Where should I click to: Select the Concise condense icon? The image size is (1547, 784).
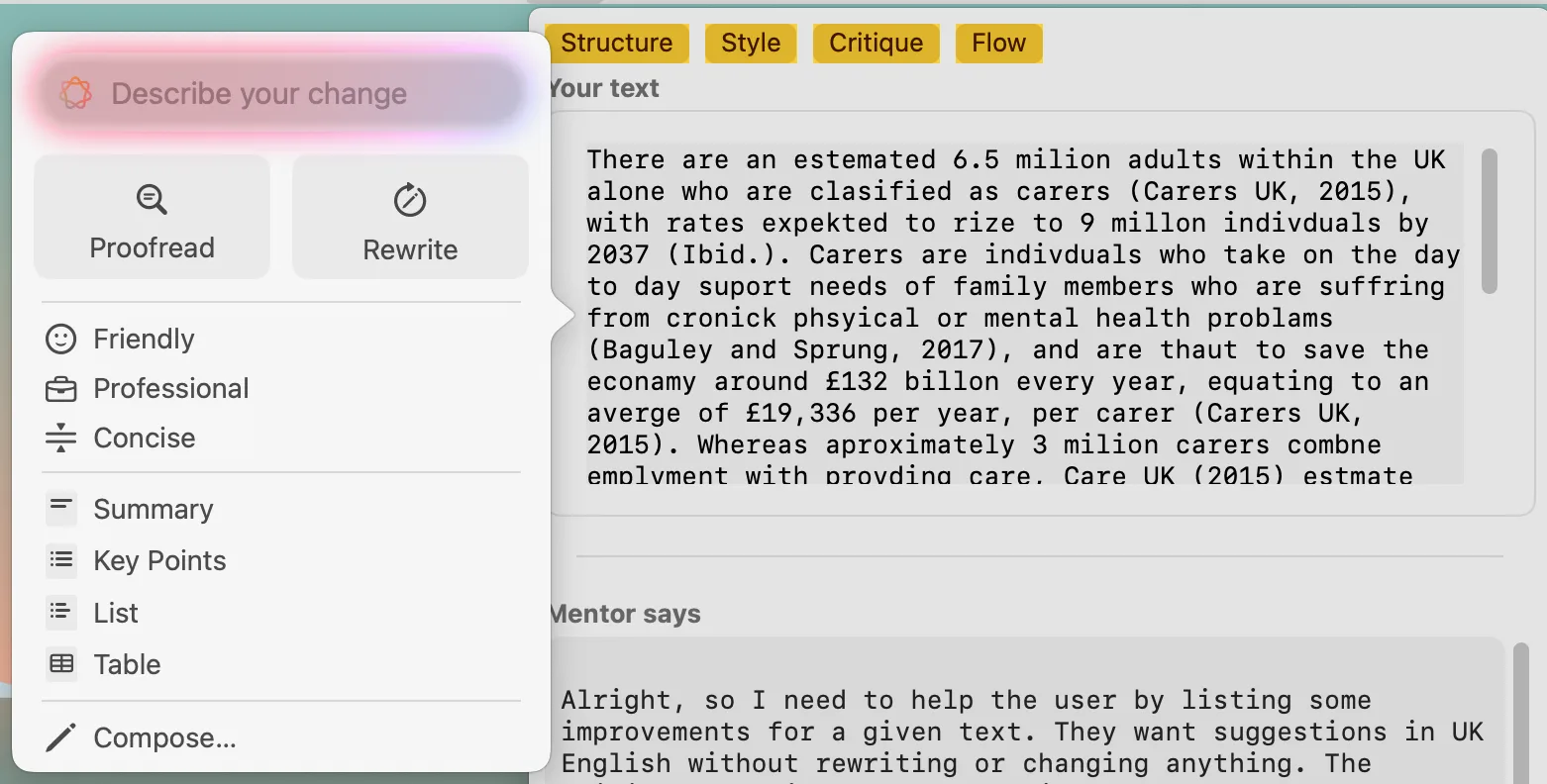point(60,438)
